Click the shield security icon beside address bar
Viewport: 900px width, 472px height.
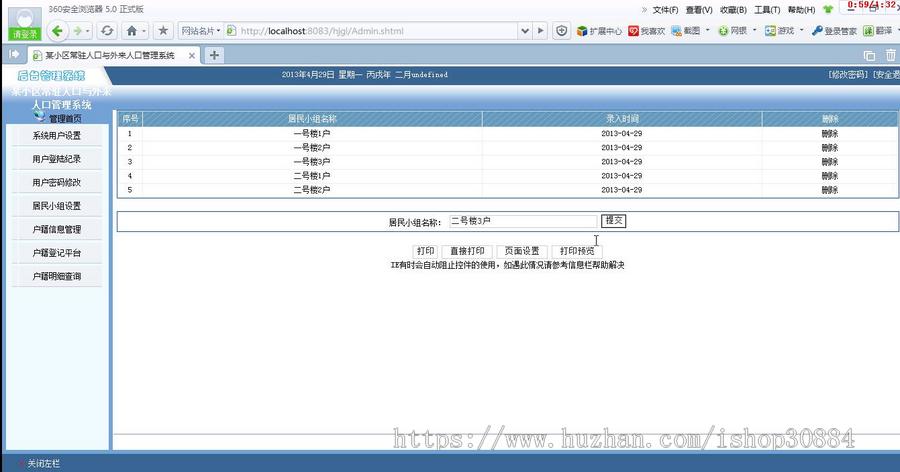pos(562,31)
